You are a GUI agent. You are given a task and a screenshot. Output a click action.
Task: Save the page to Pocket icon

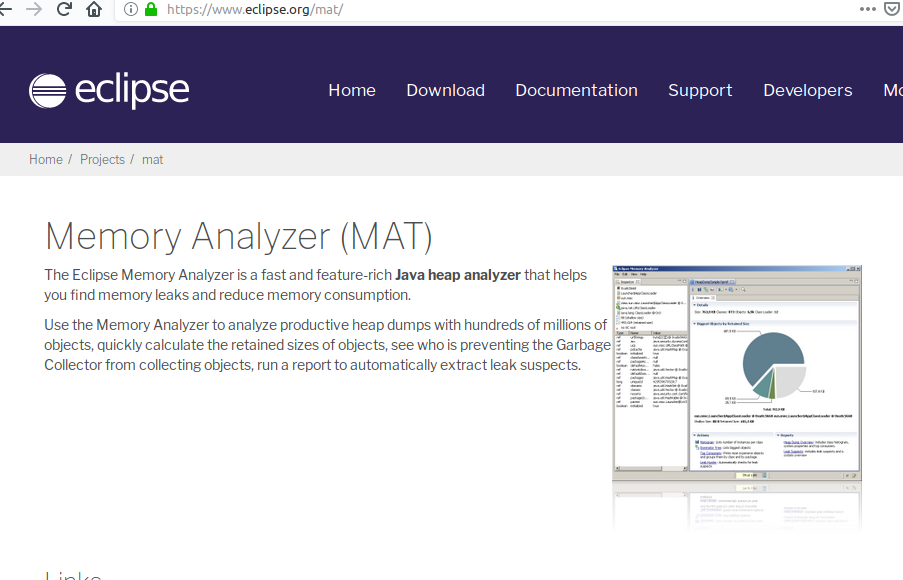click(x=892, y=9)
